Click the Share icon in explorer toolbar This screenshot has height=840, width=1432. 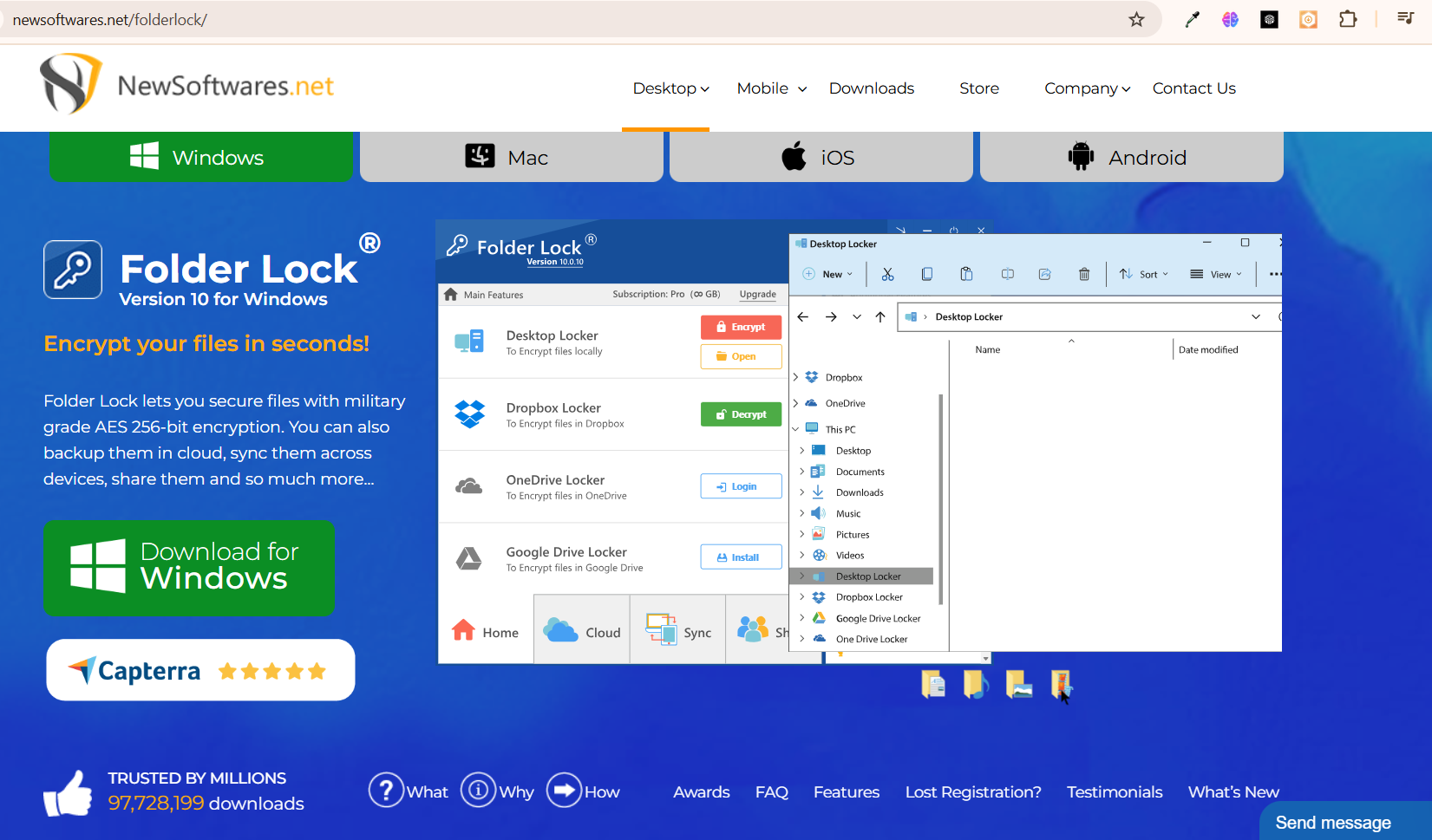1045,274
